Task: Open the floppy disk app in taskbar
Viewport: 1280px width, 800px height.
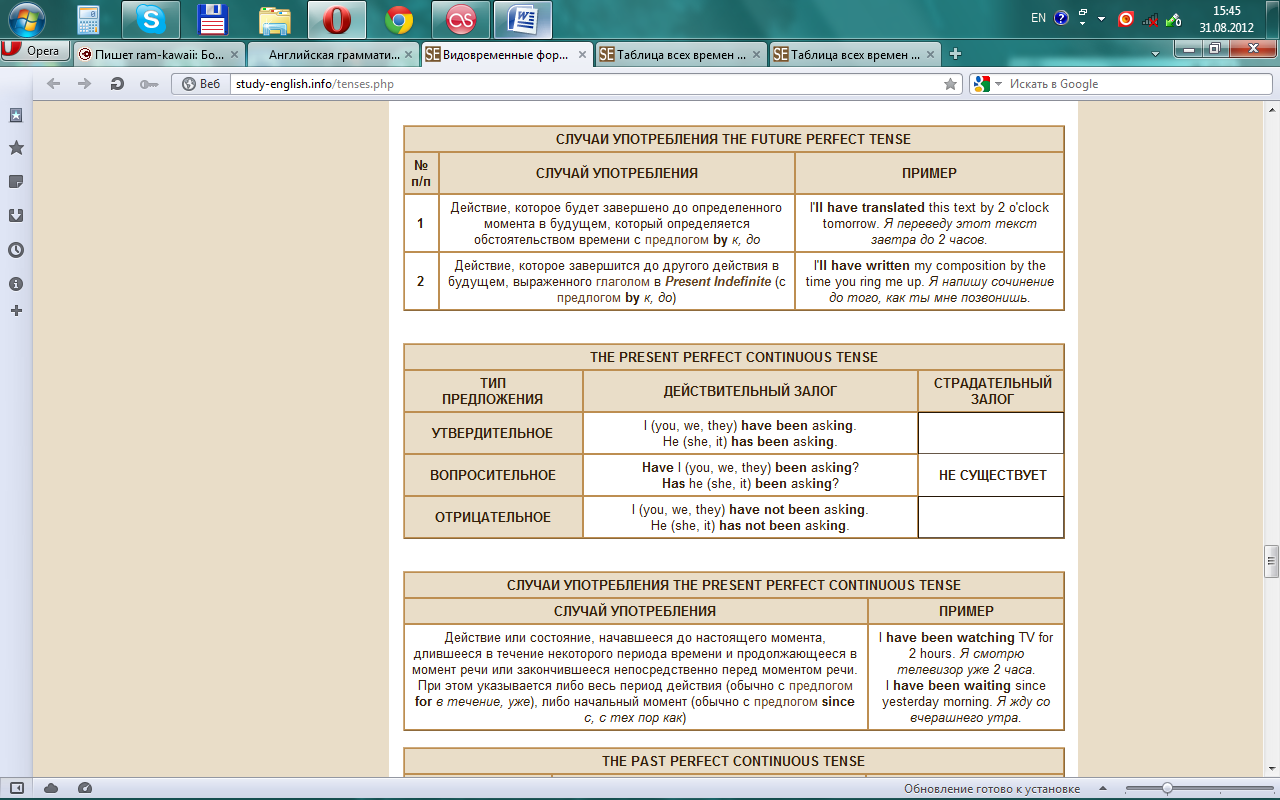Action: (x=211, y=19)
